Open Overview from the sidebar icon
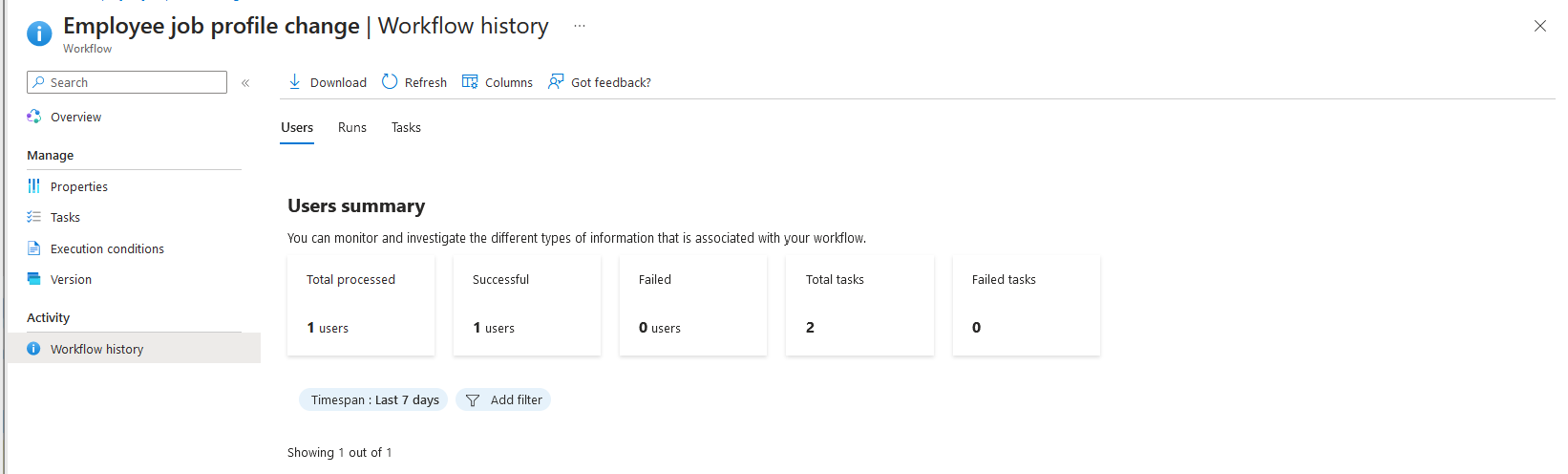Image resolution: width=1568 pixels, height=474 pixels. 34,117
